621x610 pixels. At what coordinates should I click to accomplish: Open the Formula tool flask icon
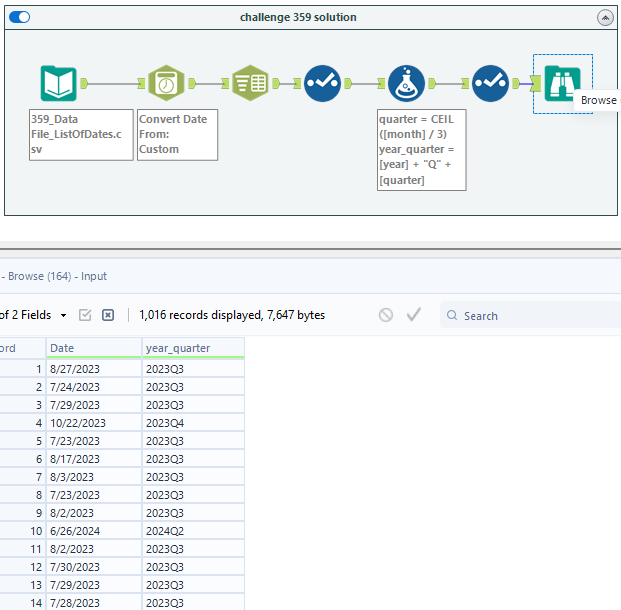point(406,84)
